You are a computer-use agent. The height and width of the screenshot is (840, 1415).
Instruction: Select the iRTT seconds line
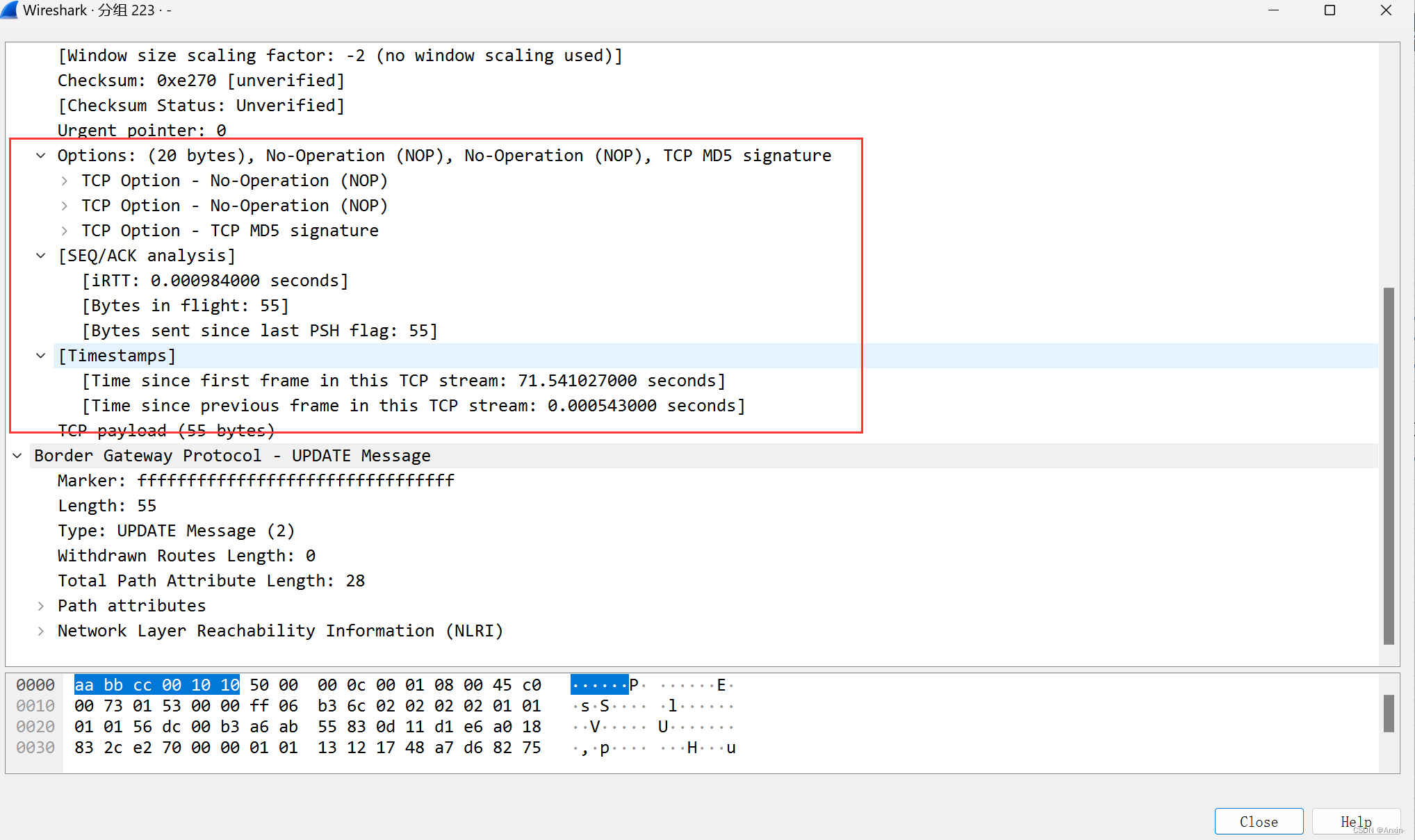click(215, 281)
